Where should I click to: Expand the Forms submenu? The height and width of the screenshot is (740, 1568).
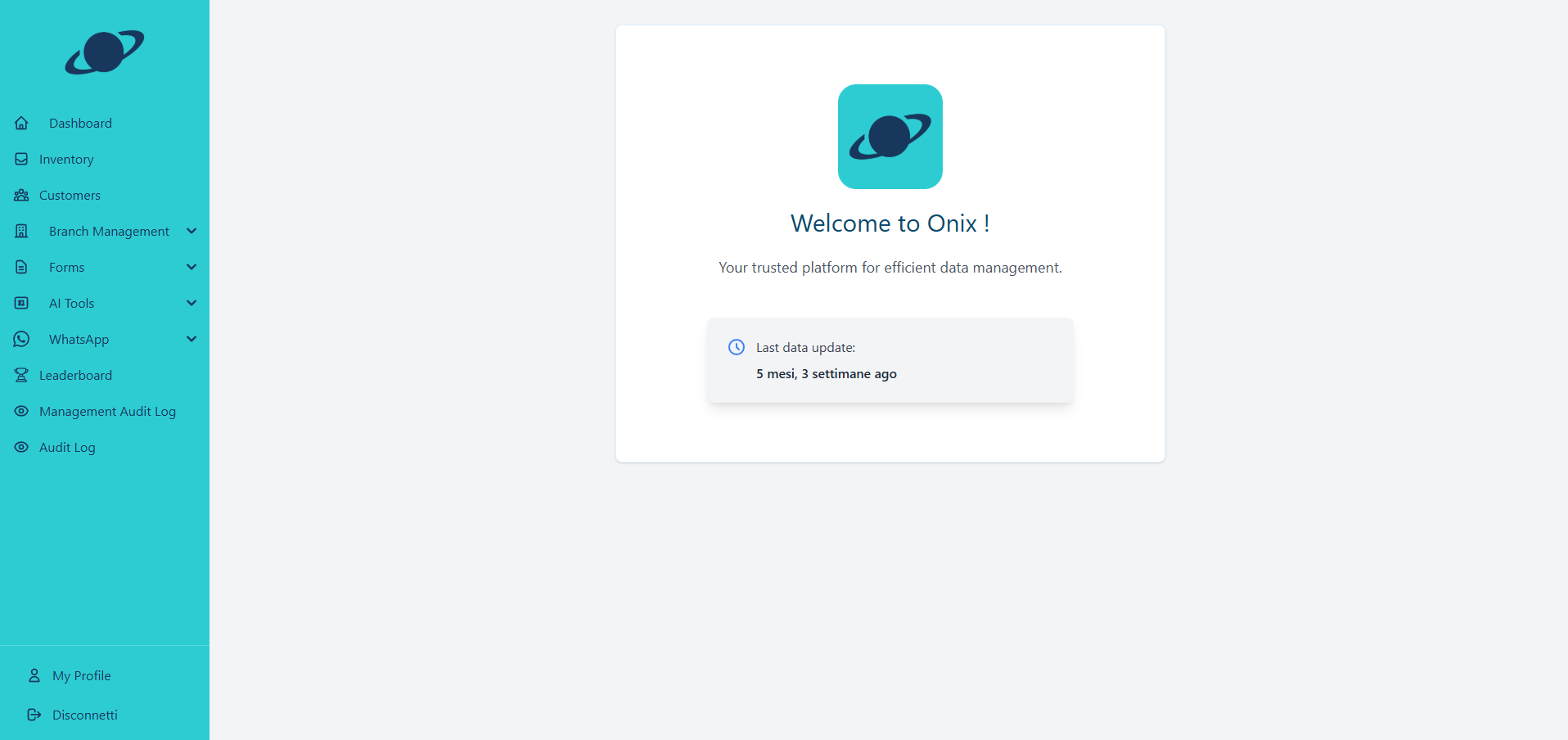(x=191, y=267)
